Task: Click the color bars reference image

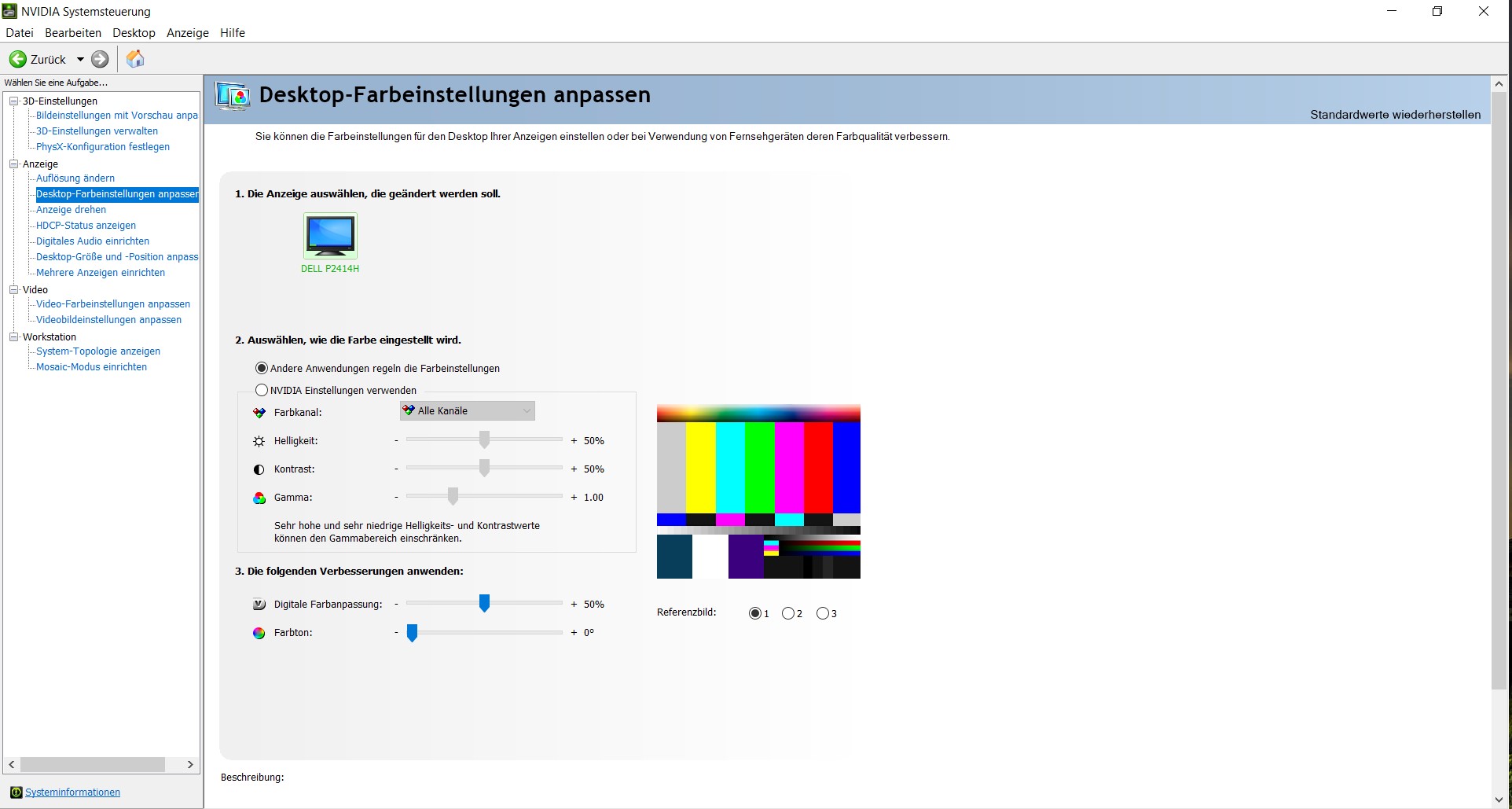Action: [x=758, y=491]
